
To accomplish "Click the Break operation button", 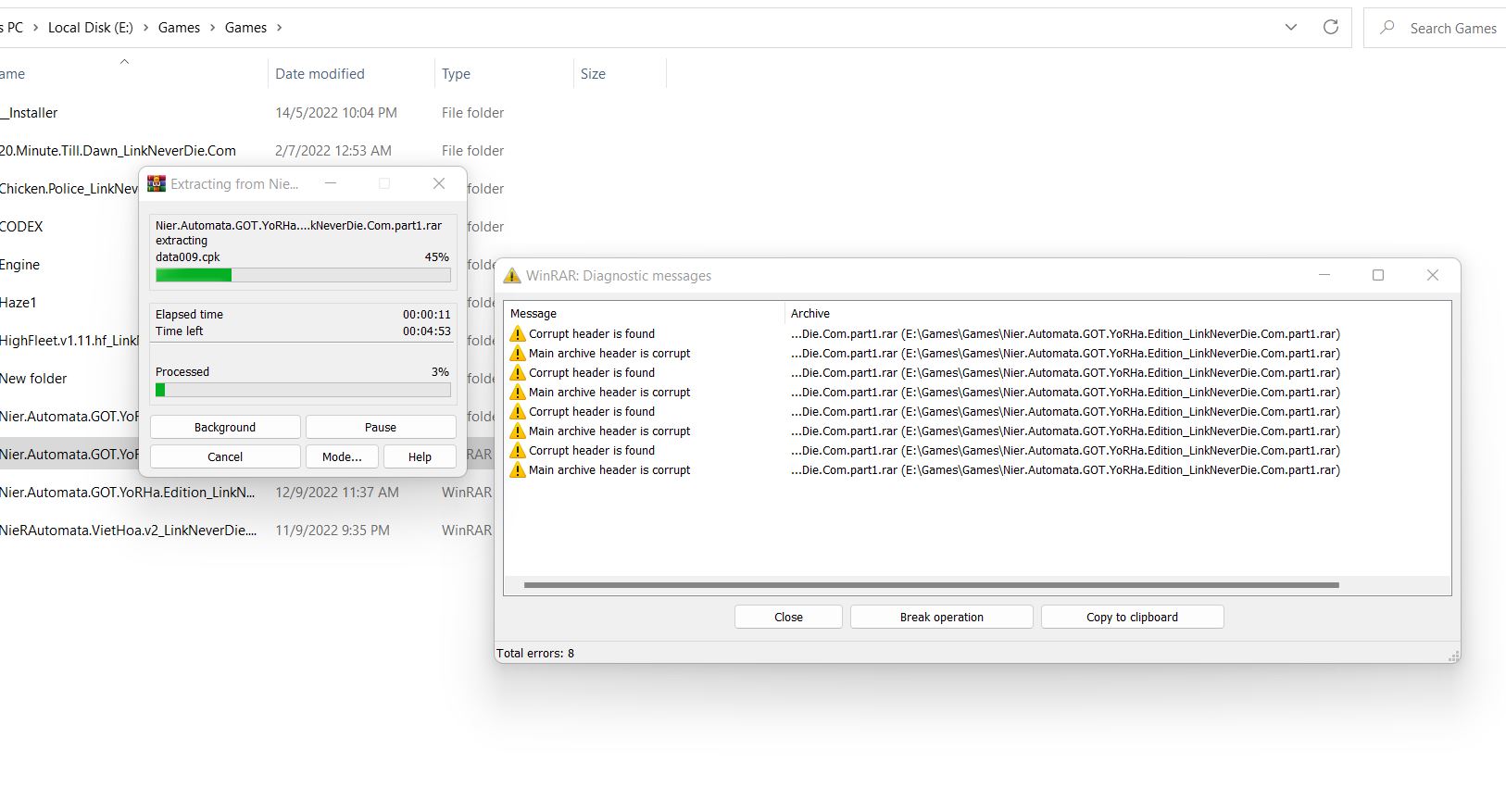I will tap(941, 617).
